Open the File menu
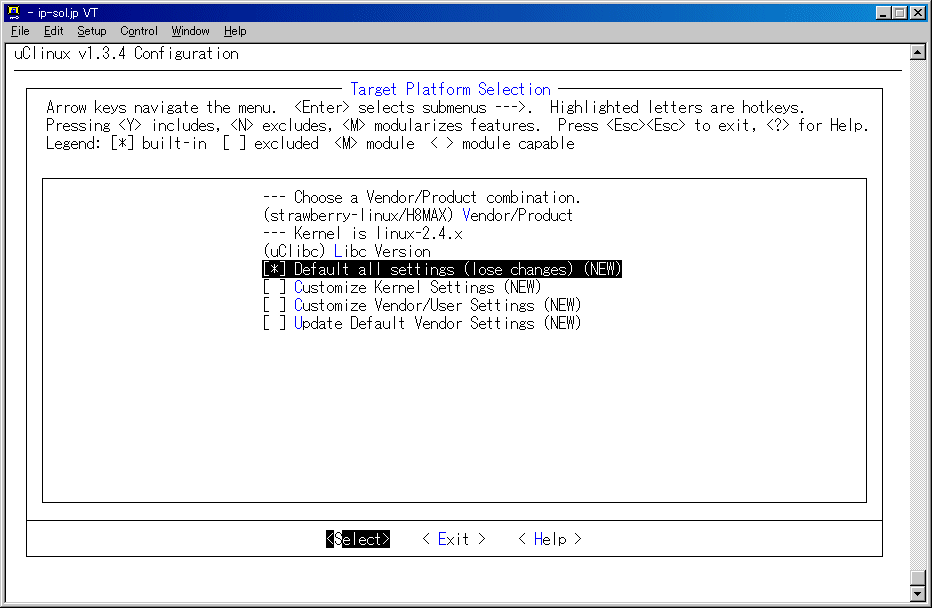 (x=20, y=31)
